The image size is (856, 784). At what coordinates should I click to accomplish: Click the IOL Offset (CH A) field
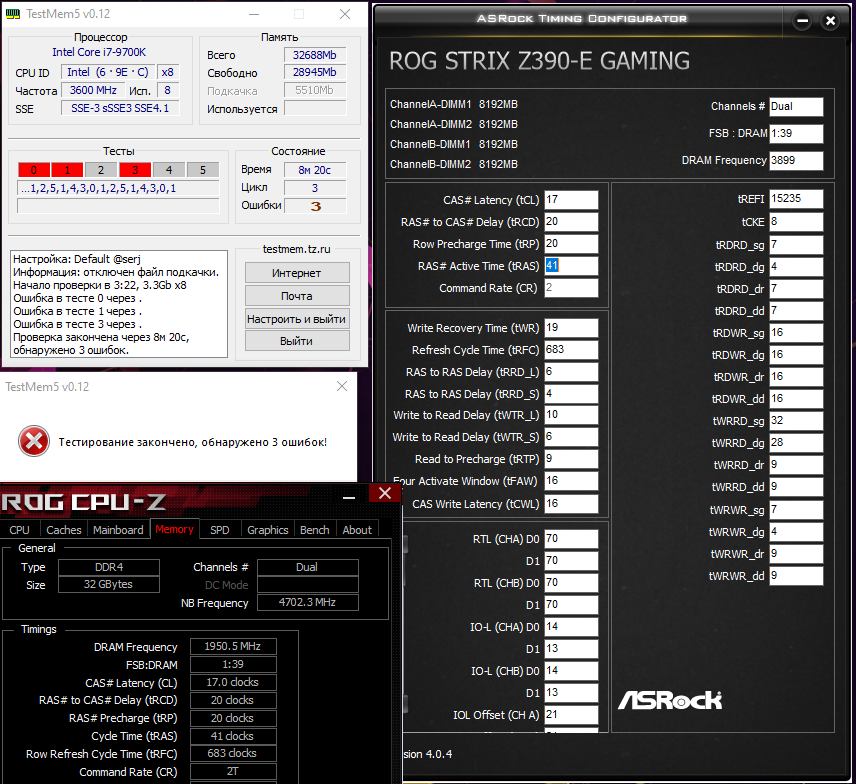571,715
